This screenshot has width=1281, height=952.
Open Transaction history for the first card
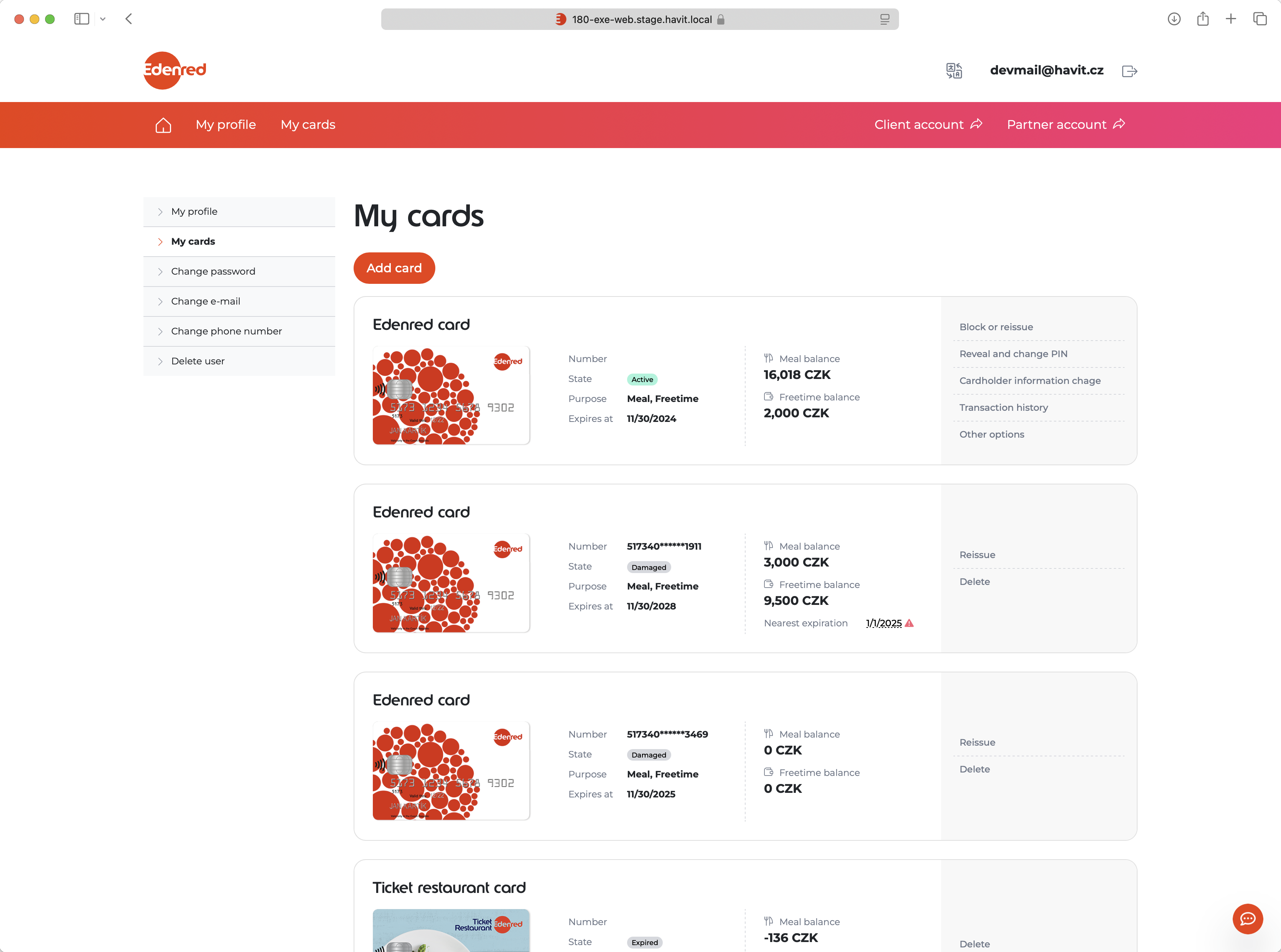coord(1004,407)
